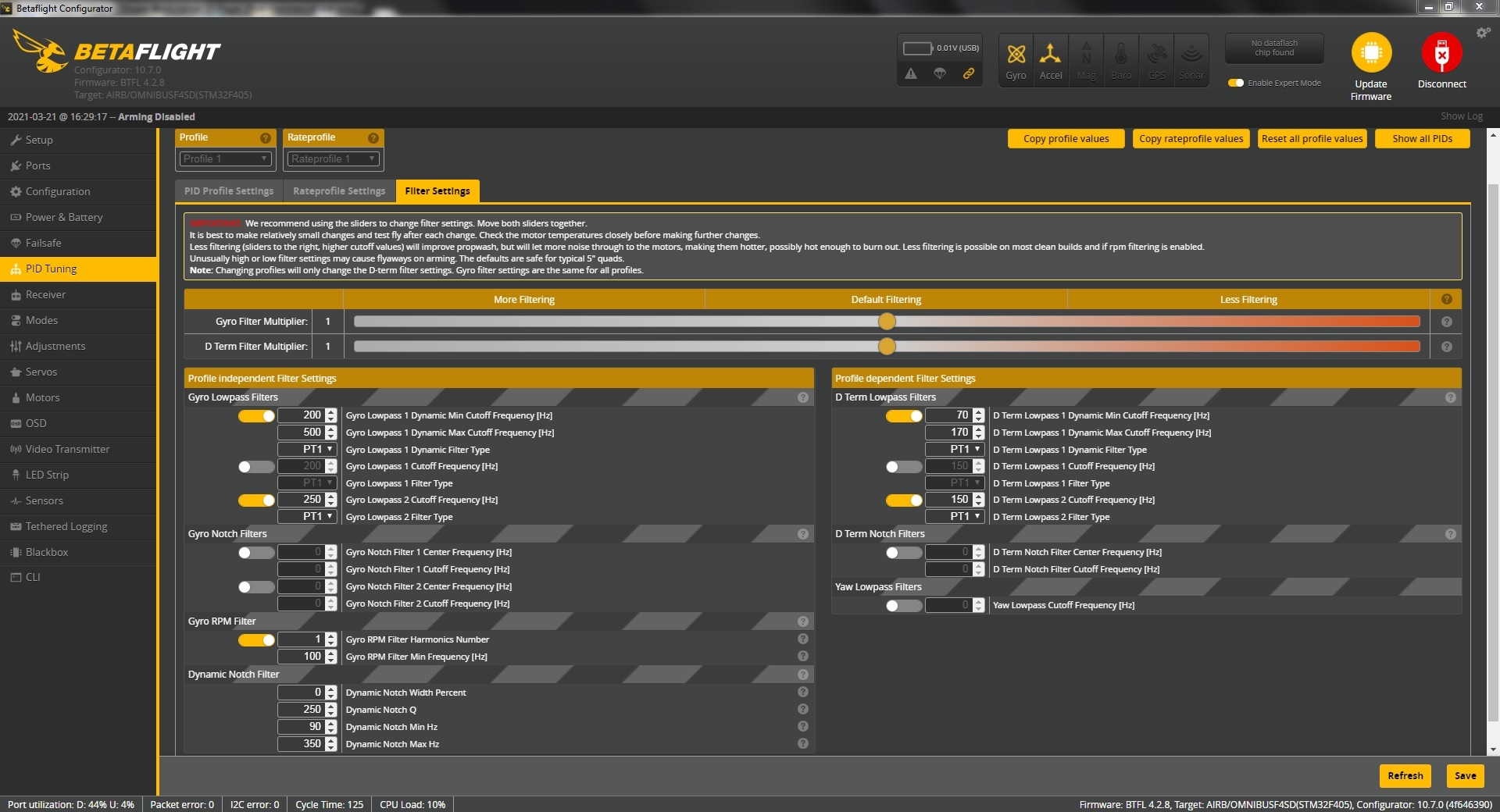Click the failsafe parachute status icon

pos(940,73)
